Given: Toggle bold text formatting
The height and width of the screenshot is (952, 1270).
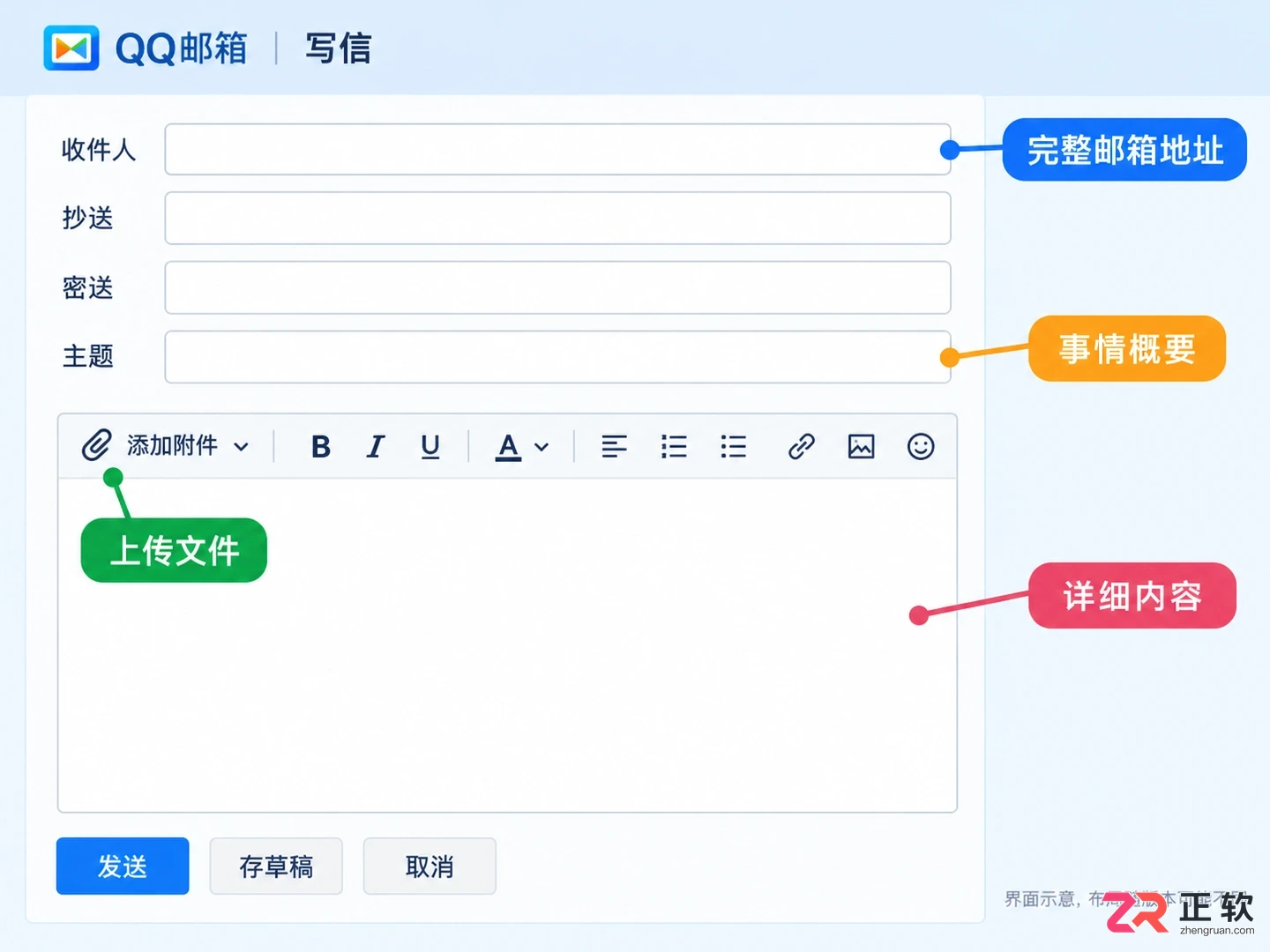Looking at the screenshot, I should [321, 447].
